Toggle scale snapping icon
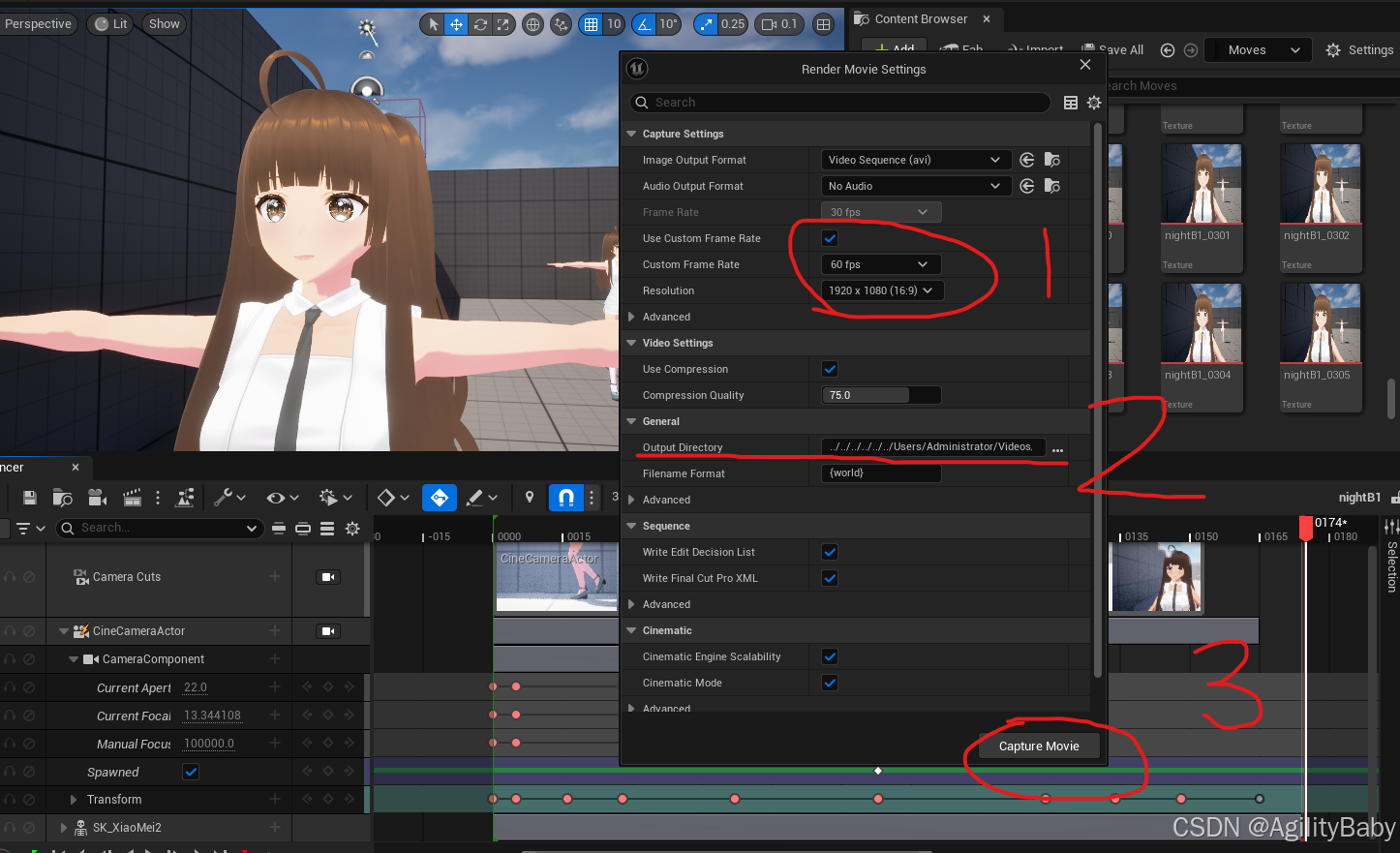Image resolution: width=1400 pixels, height=853 pixels. click(706, 24)
